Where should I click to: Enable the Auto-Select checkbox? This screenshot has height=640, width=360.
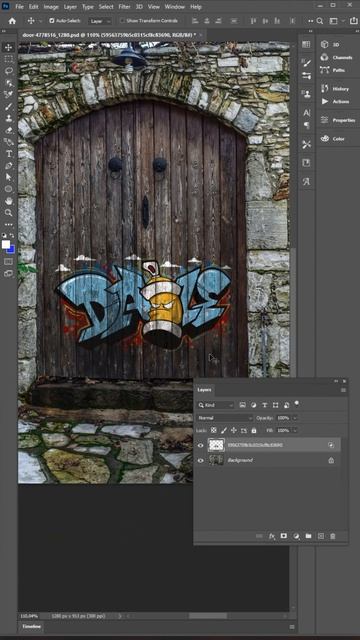pyautogui.click(x=52, y=21)
